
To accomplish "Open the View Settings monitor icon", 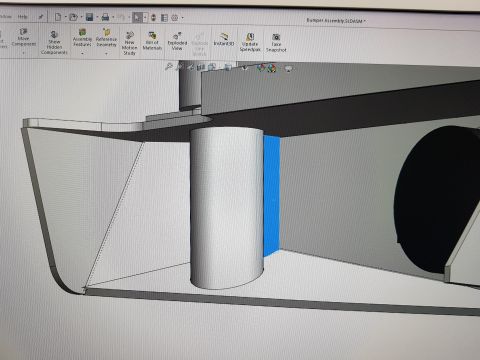I will [288, 69].
